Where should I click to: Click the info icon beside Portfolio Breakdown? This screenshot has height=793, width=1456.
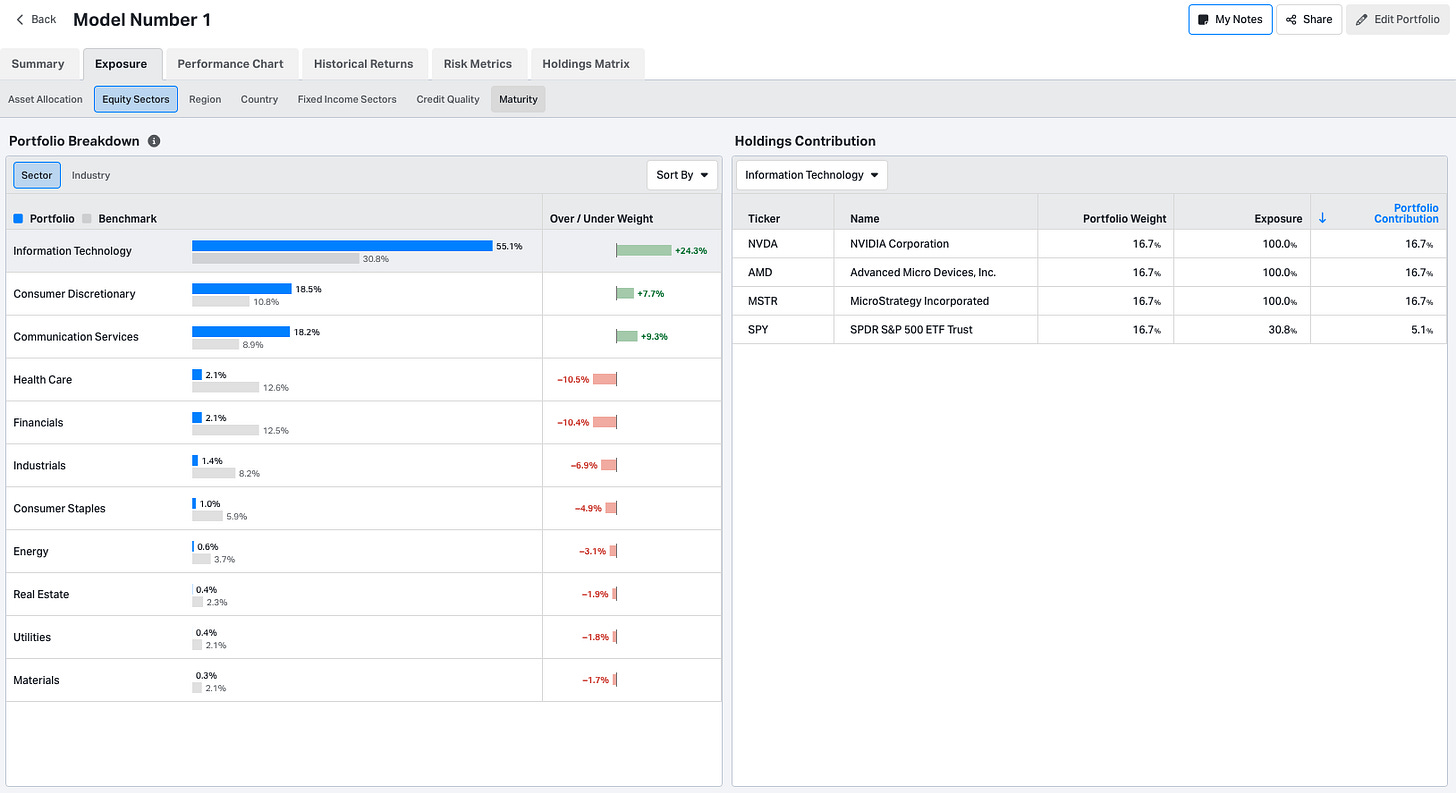tap(154, 141)
